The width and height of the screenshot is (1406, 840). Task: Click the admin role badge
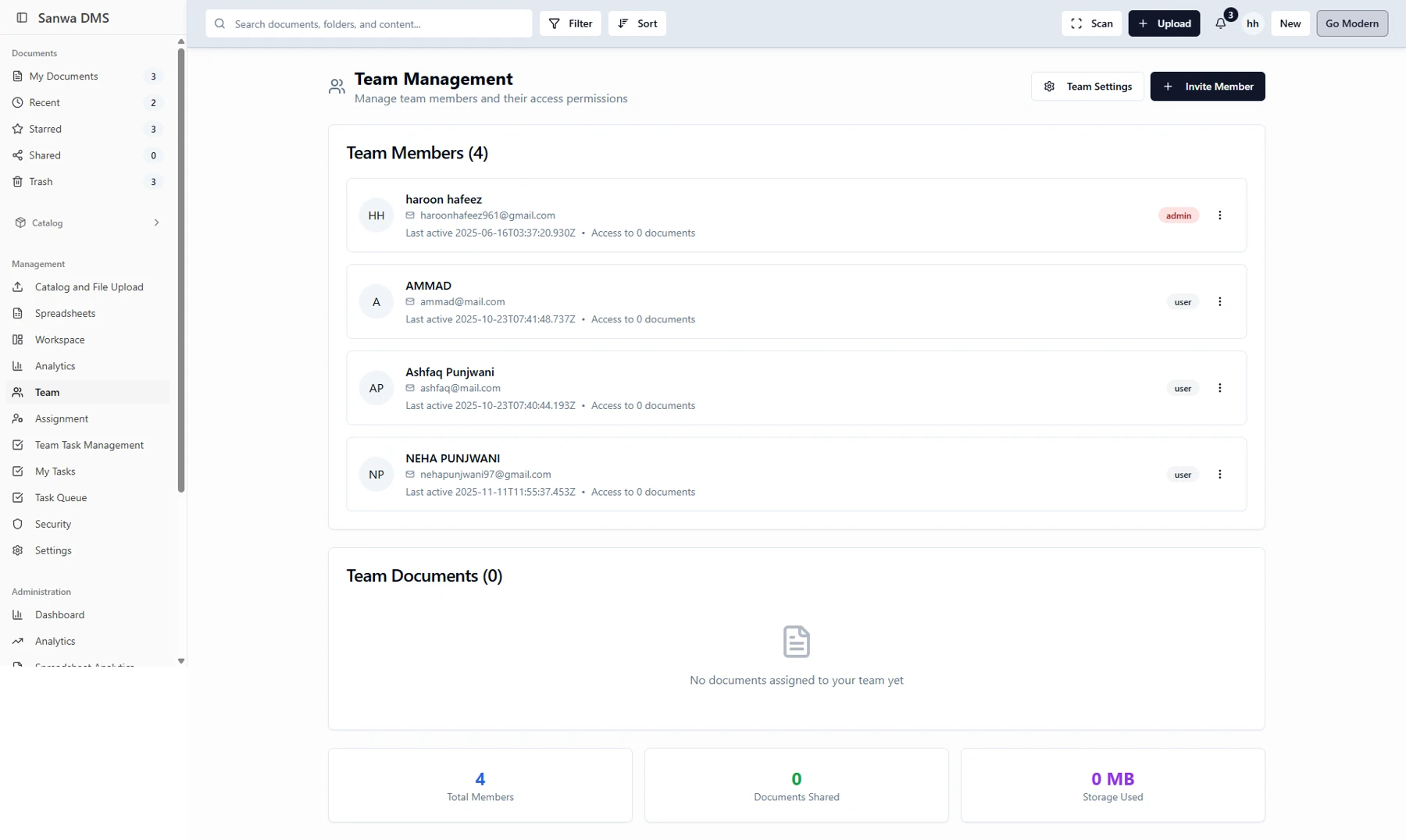click(x=1178, y=215)
